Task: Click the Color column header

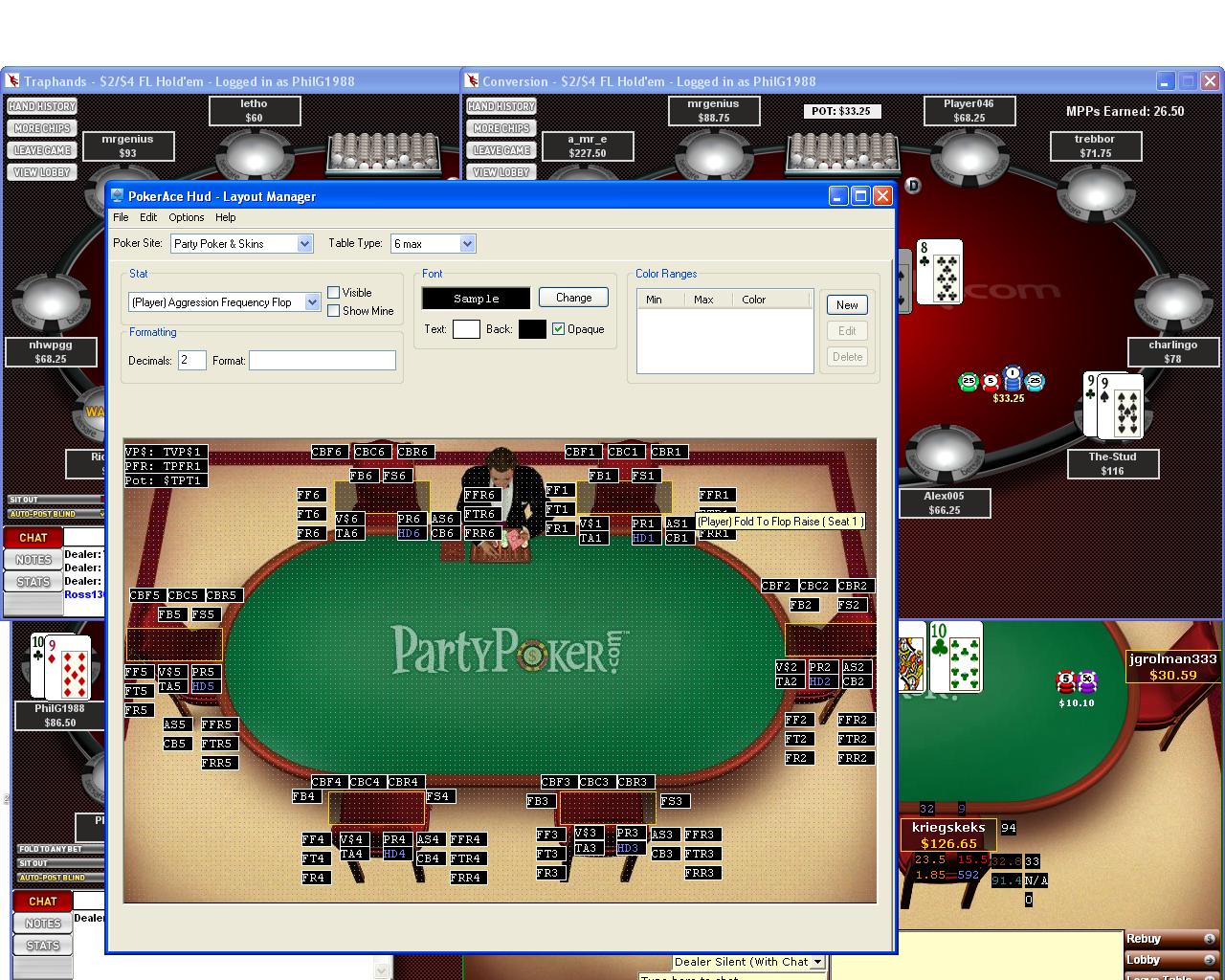Action: click(772, 300)
